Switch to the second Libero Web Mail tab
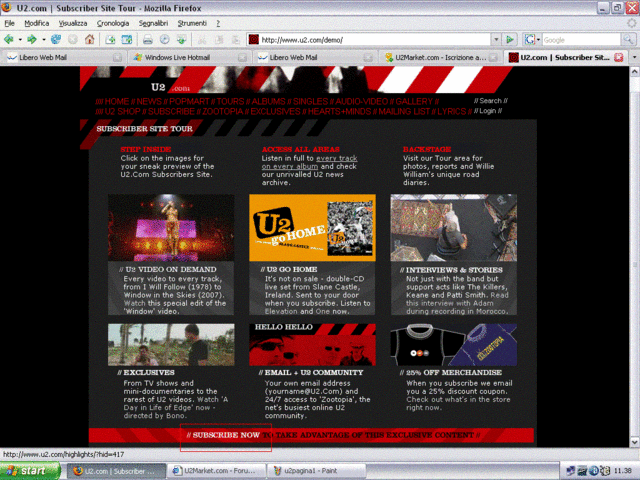 click(315, 58)
